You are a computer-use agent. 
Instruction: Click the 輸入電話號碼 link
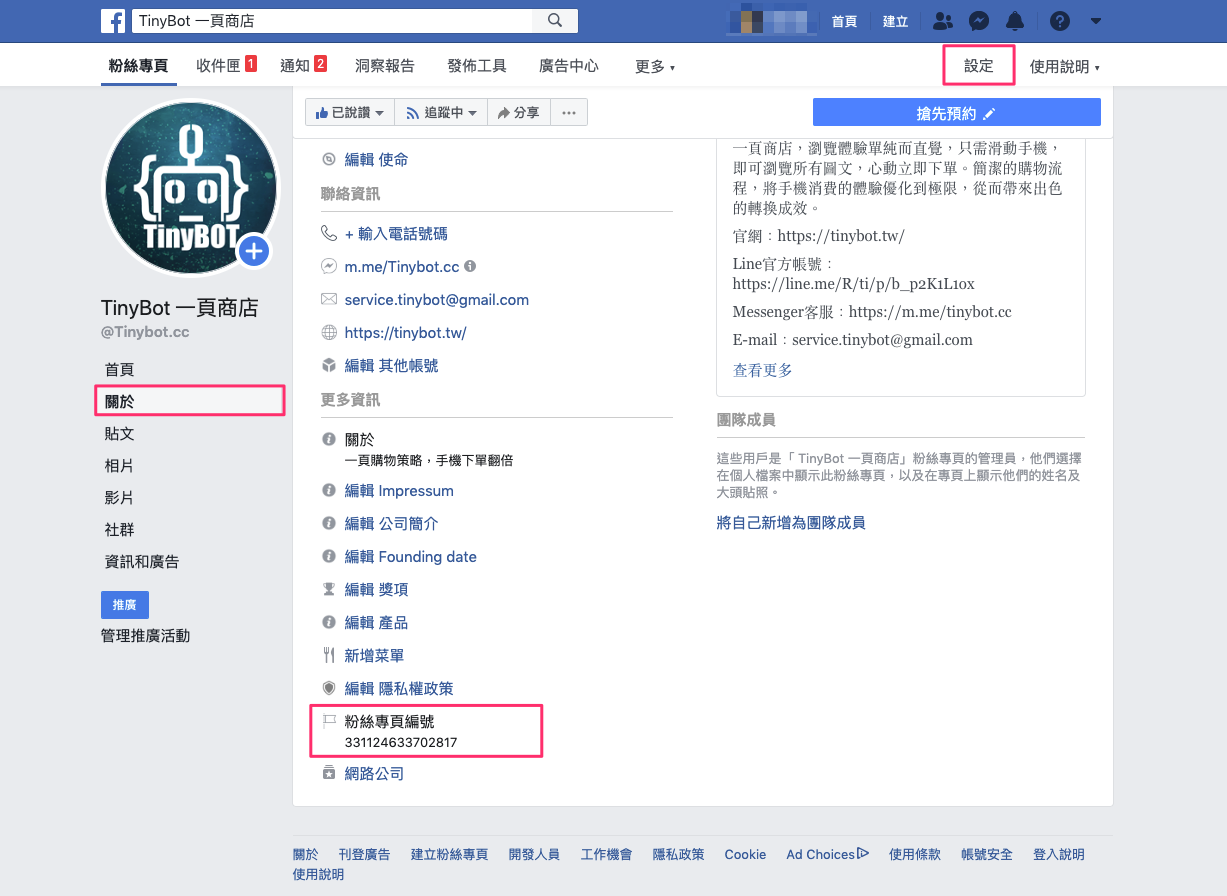click(x=396, y=233)
